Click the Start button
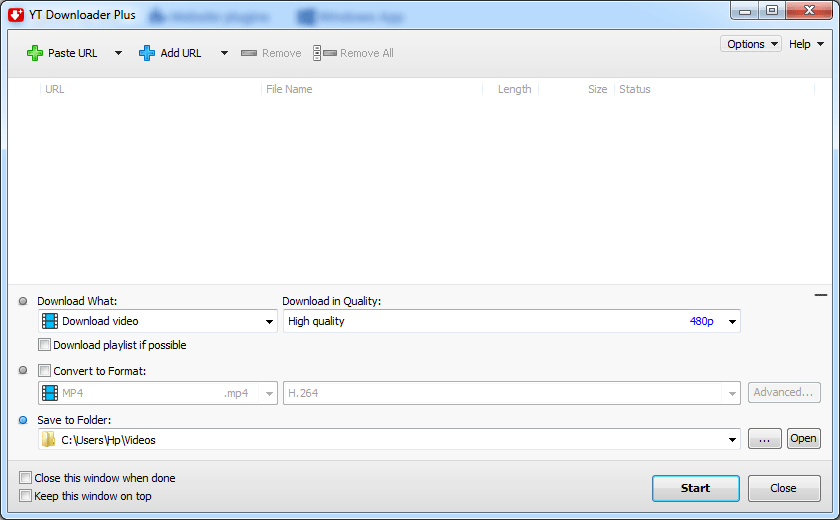This screenshot has height=520, width=840. point(695,488)
